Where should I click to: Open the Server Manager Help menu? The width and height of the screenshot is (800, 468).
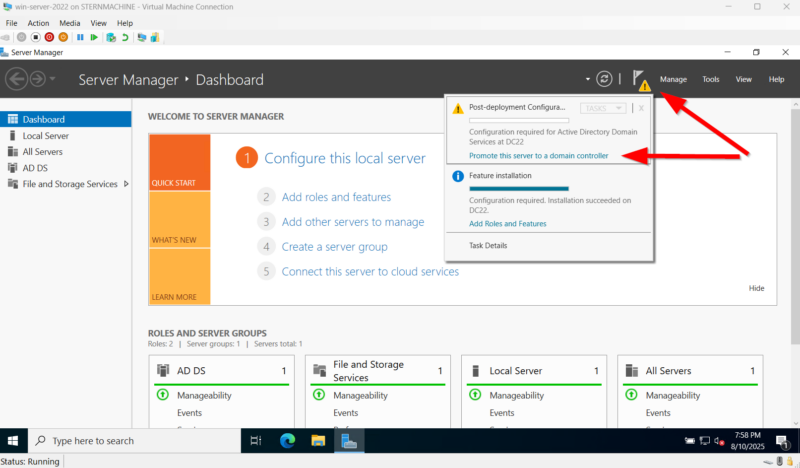(776, 79)
